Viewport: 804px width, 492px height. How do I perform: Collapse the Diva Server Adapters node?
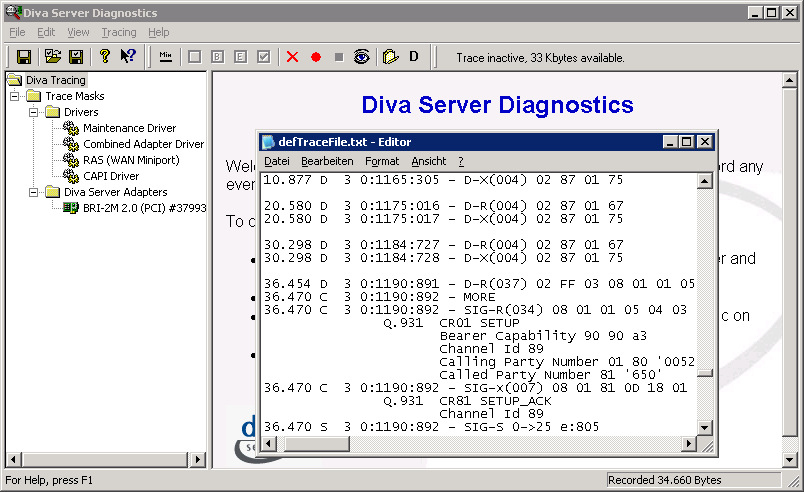coord(33,192)
